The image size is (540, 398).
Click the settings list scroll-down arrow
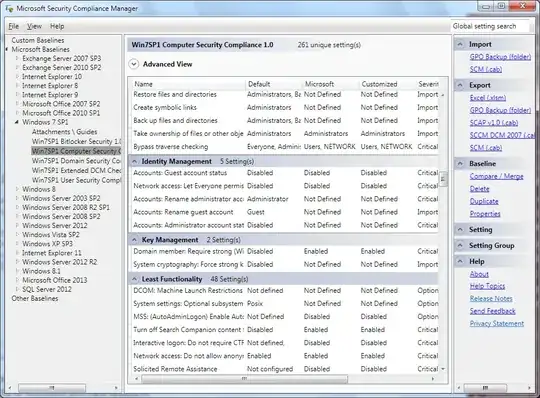tap(443, 369)
